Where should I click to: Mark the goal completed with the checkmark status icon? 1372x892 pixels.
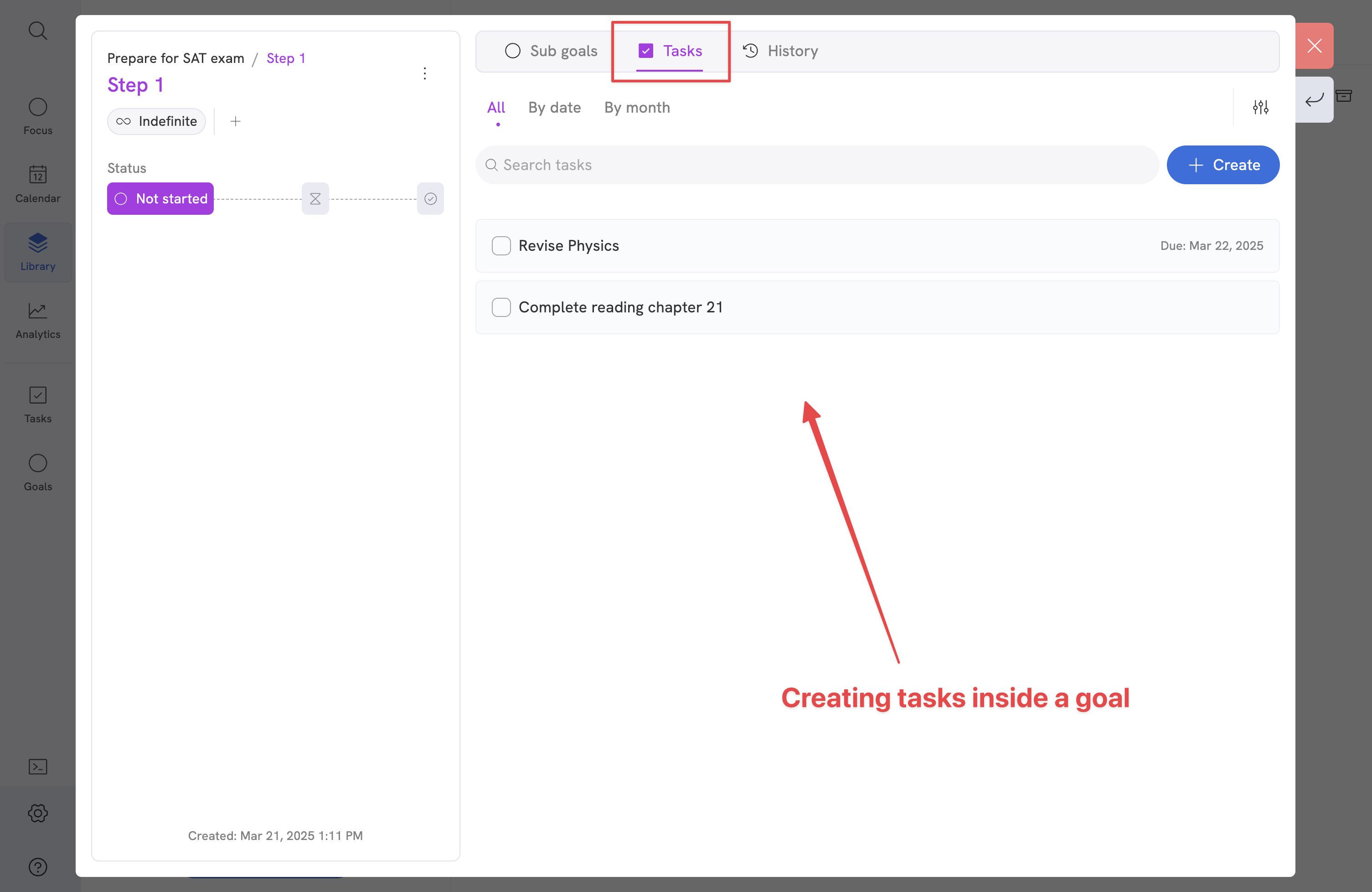pos(430,198)
